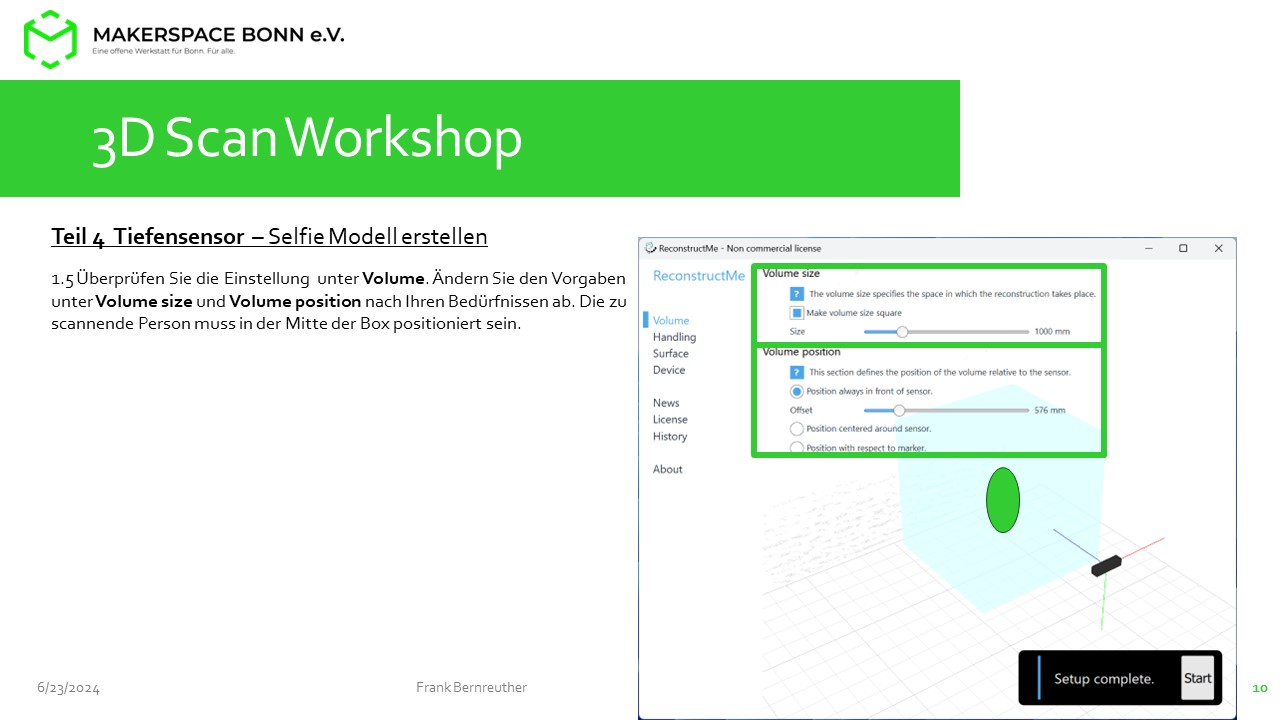Open the License page
Viewport: 1280px width, 720px height.
point(670,419)
